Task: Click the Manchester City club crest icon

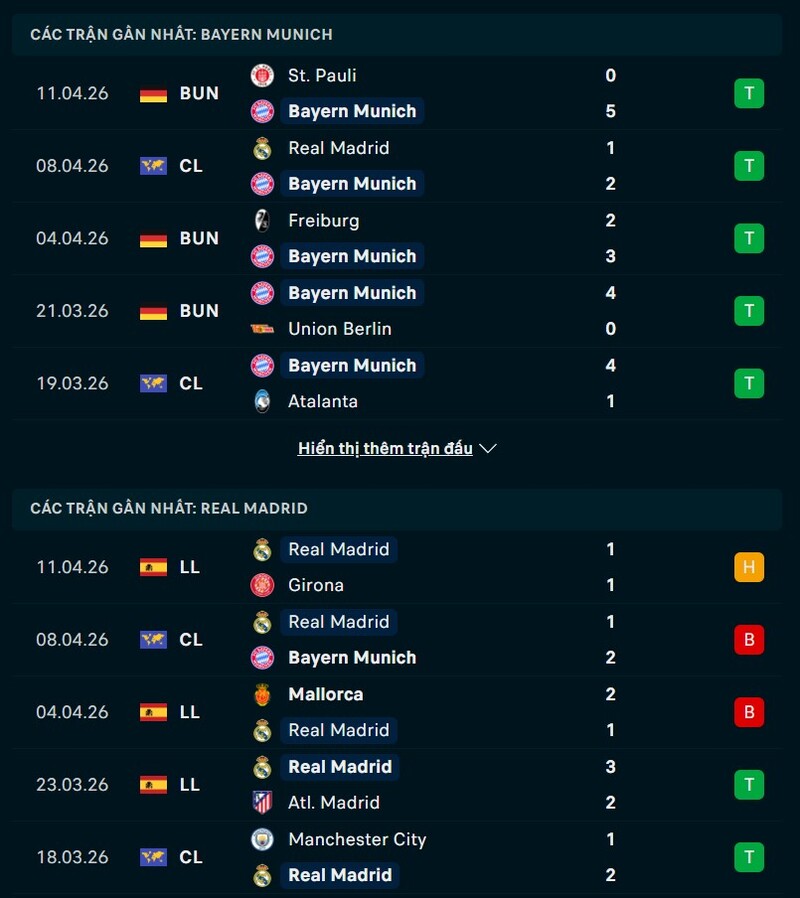Action: click(x=262, y=840)
